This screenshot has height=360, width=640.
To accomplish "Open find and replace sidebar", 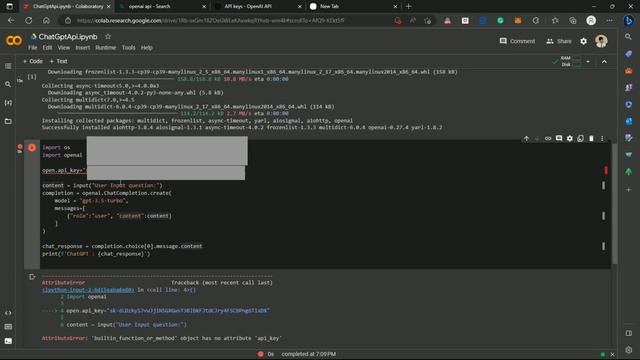I will pyautogui.click(x=8, y=84).
